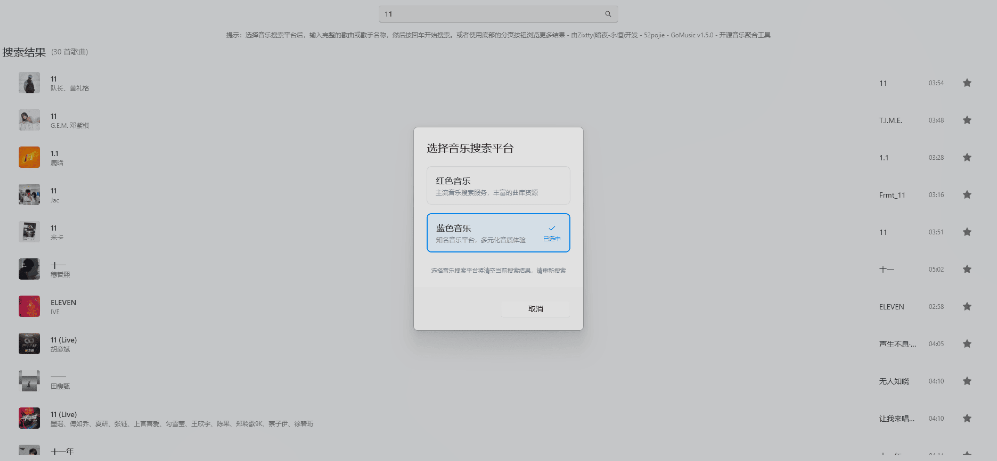Click 取消 to dismiss the dialog

pos(536,309)
